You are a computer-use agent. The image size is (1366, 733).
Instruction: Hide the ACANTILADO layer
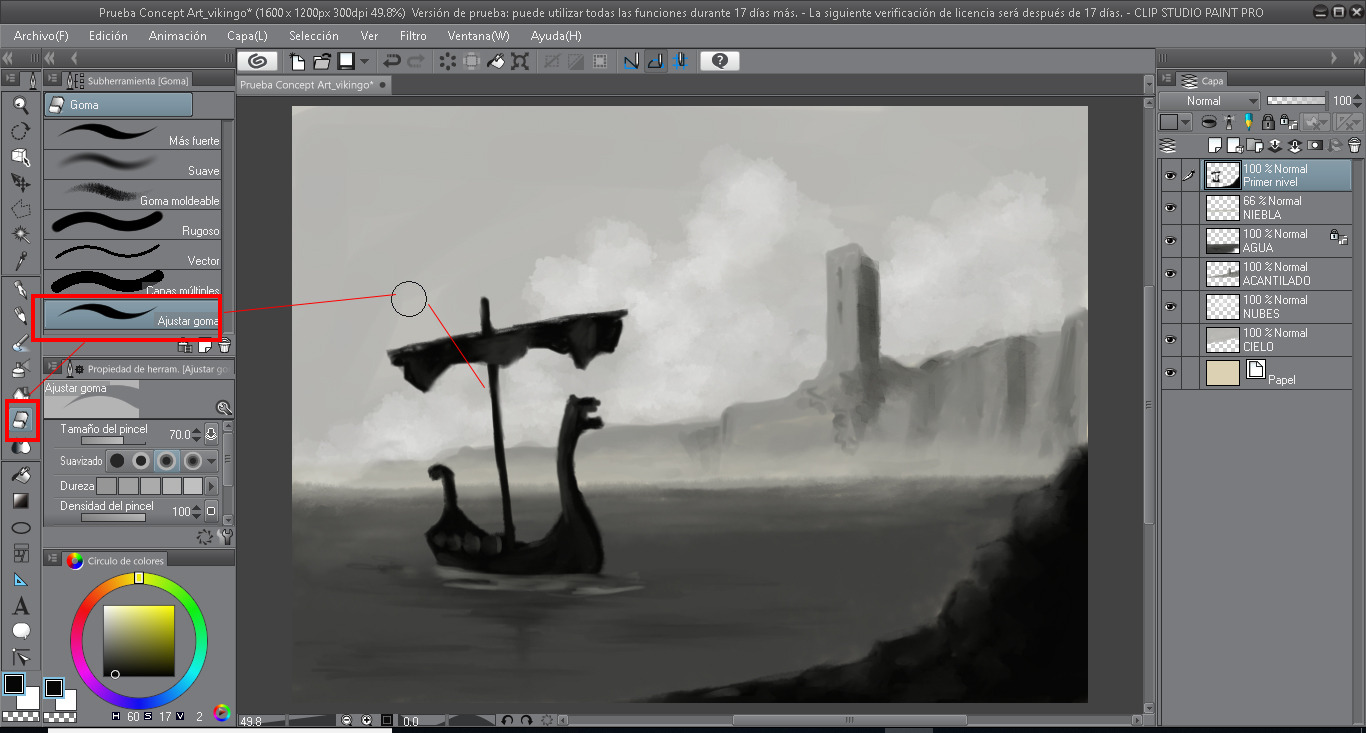1171,274
